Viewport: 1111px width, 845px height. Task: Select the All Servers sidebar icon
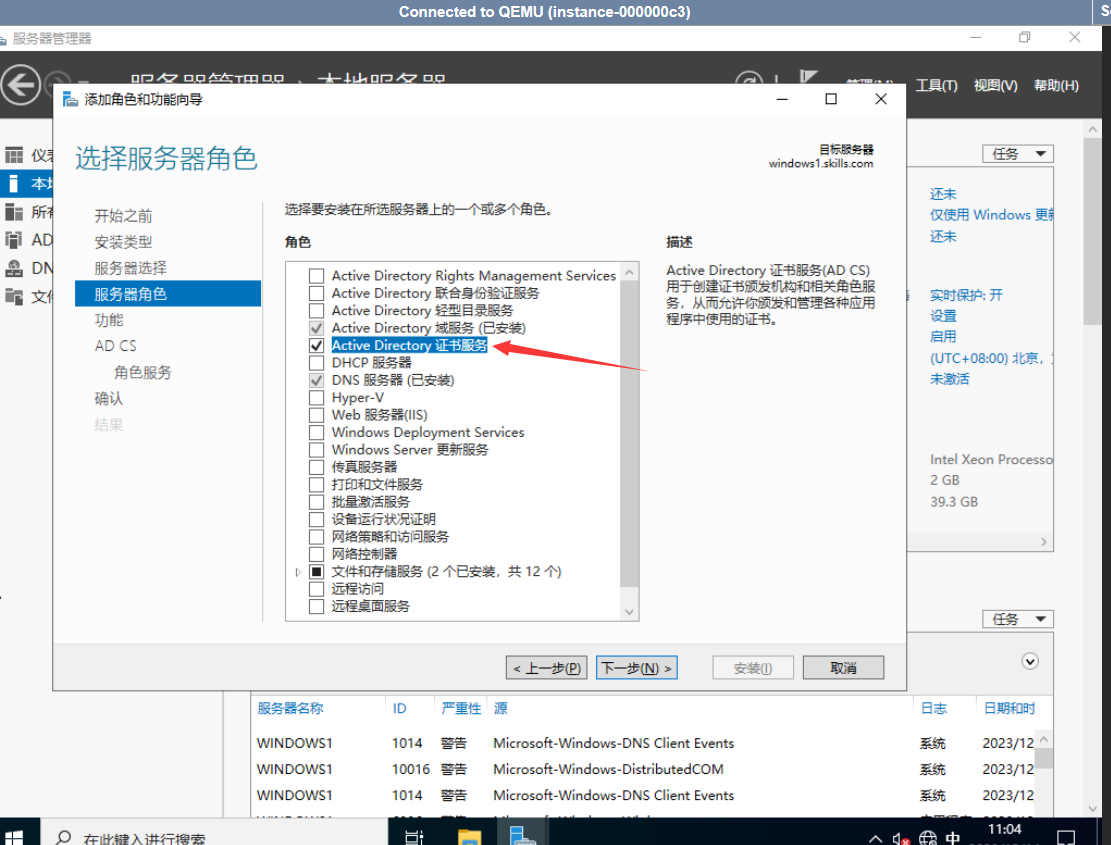click(x=14, y=212)
